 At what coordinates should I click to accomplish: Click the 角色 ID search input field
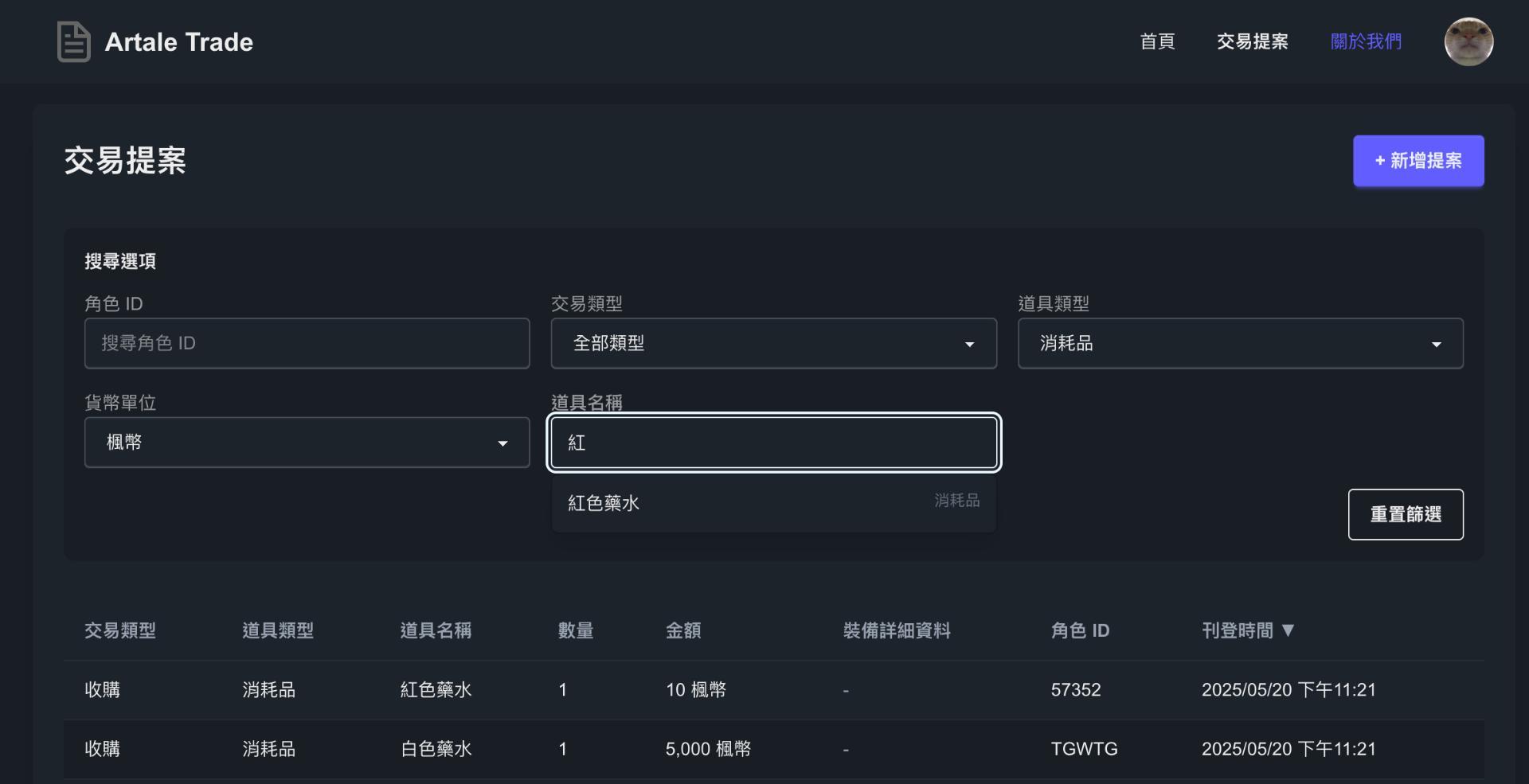click(307, 344)
